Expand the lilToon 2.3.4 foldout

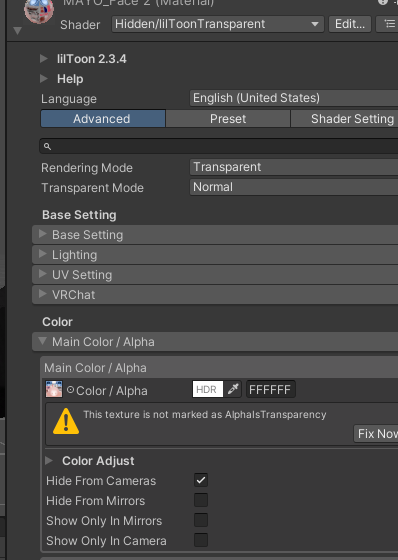pos(44,59)
